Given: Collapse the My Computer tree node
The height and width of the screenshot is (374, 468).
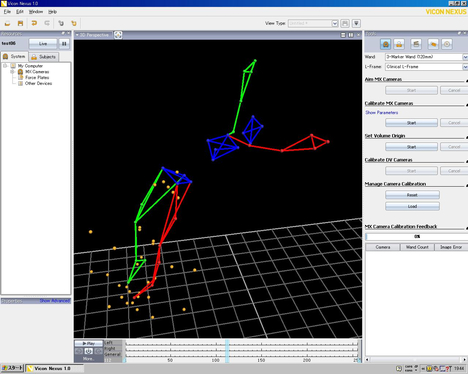Looking at the screenshot, I should (5, 66).
